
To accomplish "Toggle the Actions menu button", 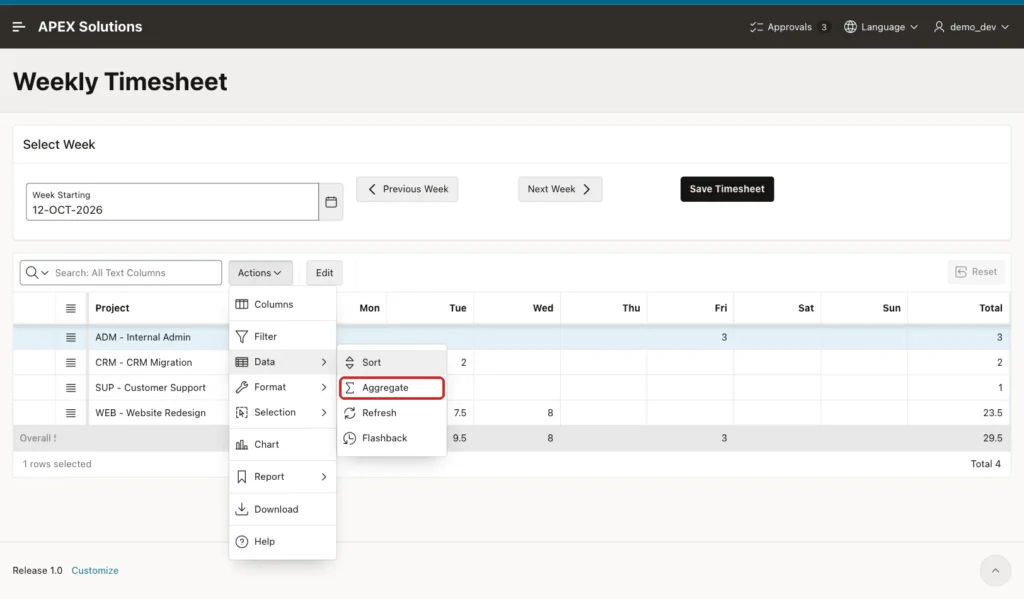I will tap(260, 272).
